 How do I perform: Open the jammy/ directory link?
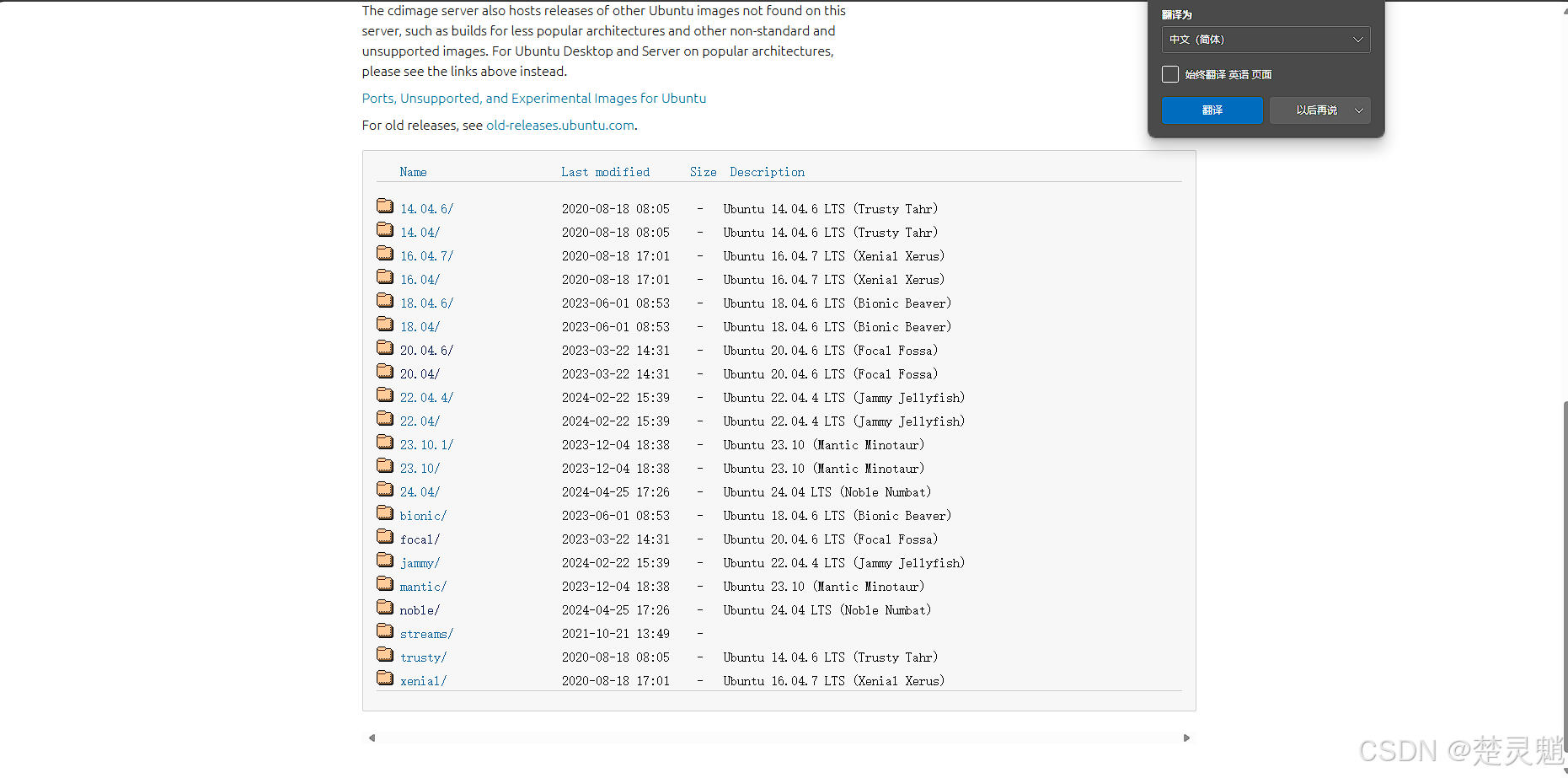pos(420,563)
